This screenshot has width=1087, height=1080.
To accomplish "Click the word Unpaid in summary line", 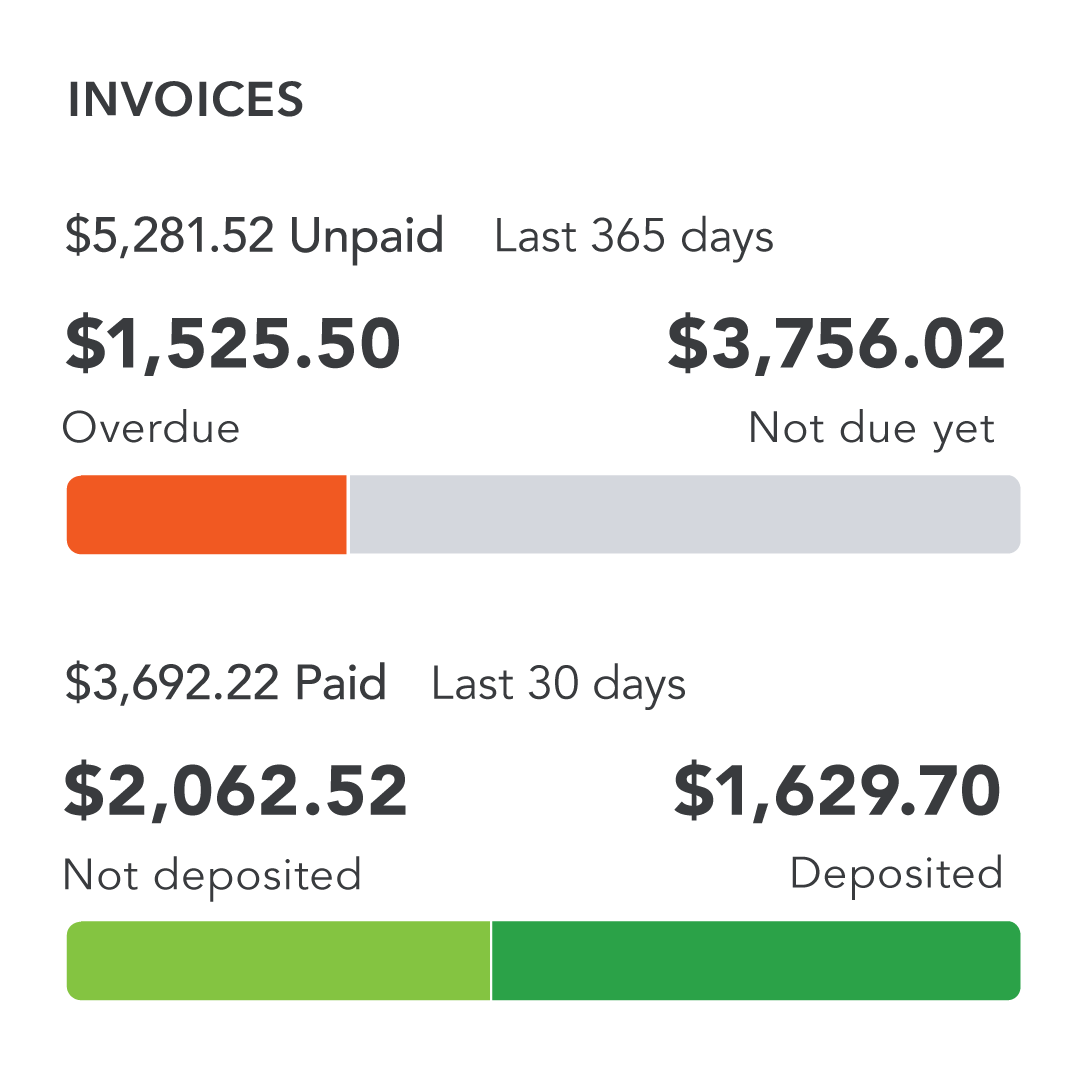I will point(366,237).
